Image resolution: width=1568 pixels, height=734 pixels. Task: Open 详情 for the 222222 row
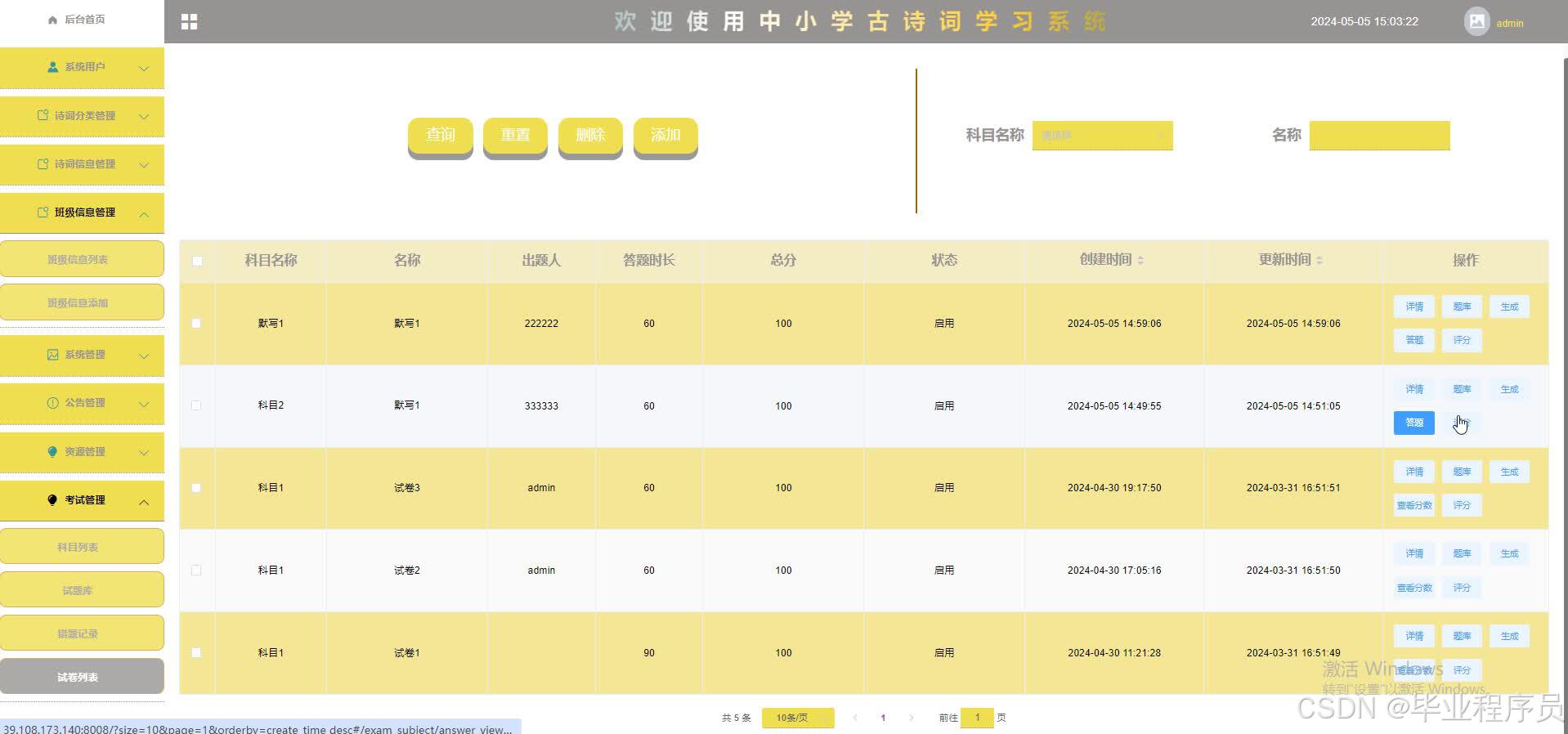(1414, 307)
